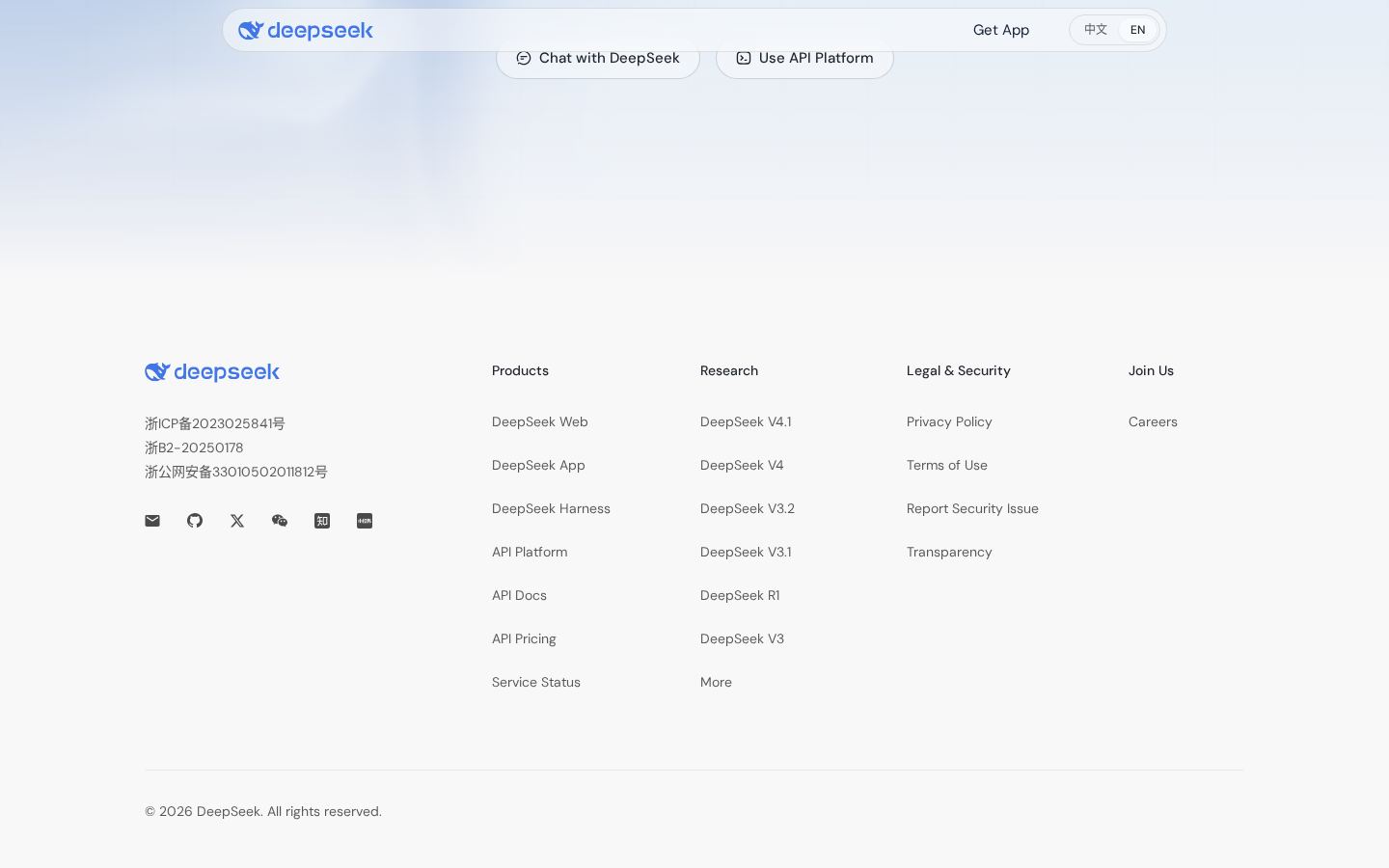Viewport: 1389px width, 868px height.
Task: Select the EN language option
Action: click(x=1138, y=30)
